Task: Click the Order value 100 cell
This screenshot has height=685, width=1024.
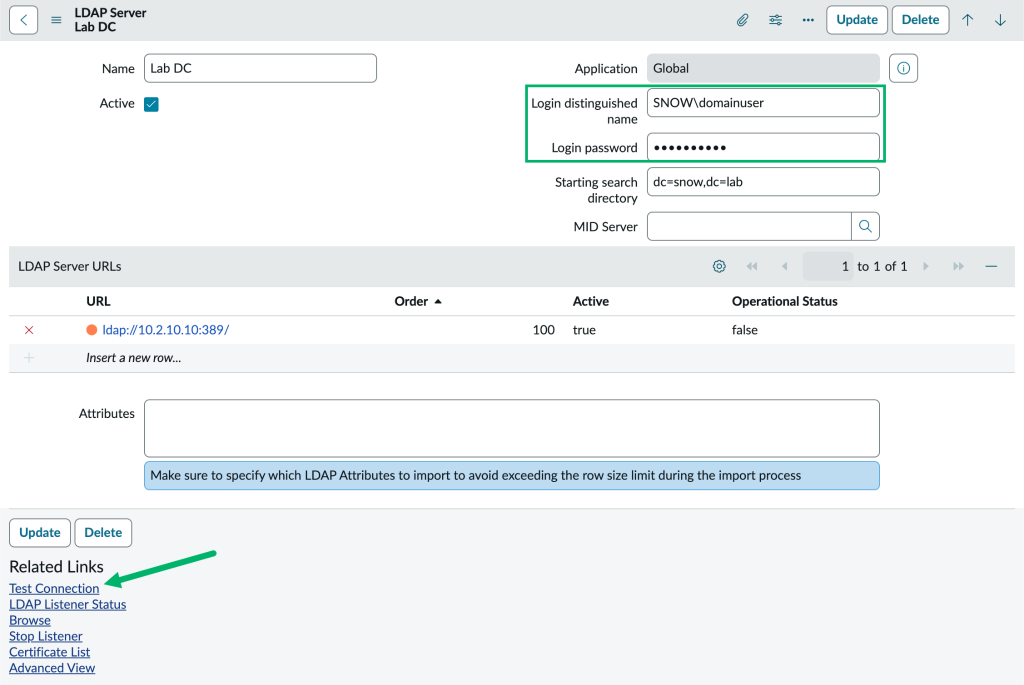Action: coord(543,330)
